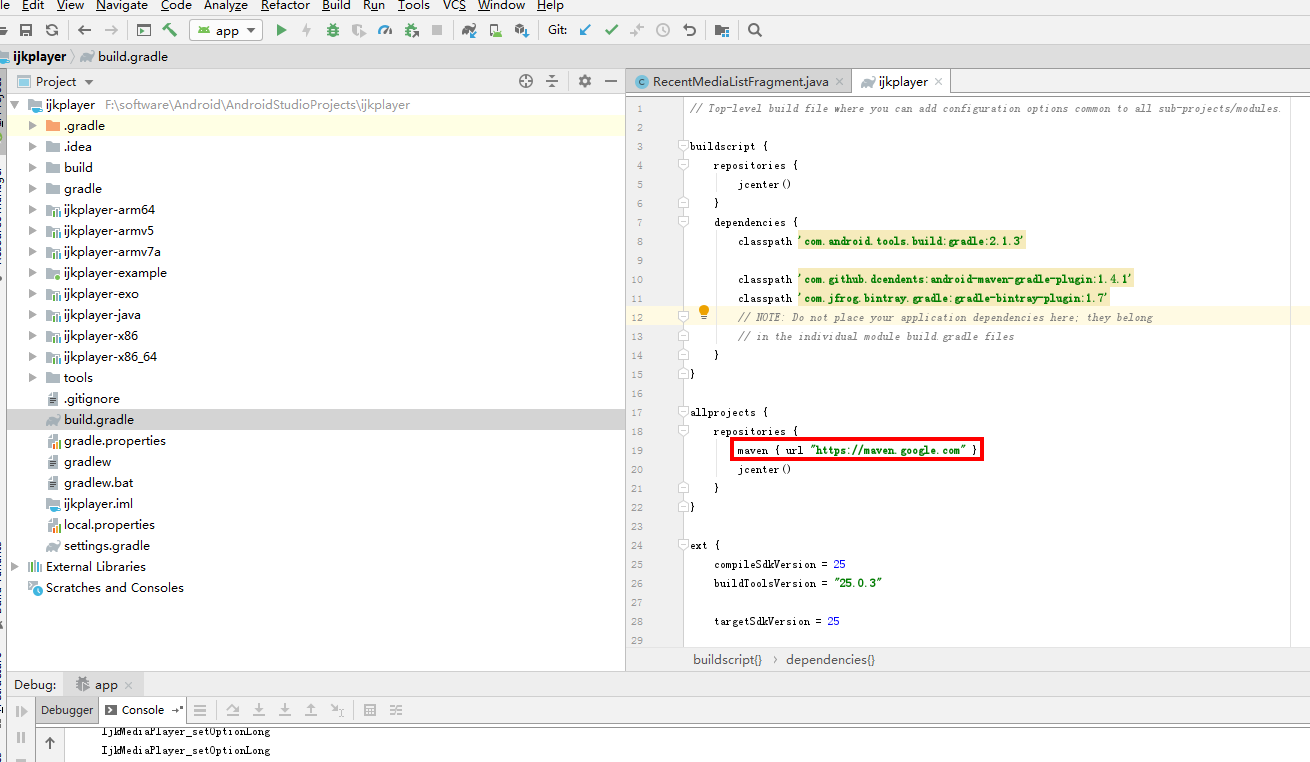Open the VCS menu
The width and height of the screenshot is (1310, 762).
point(454,6)
